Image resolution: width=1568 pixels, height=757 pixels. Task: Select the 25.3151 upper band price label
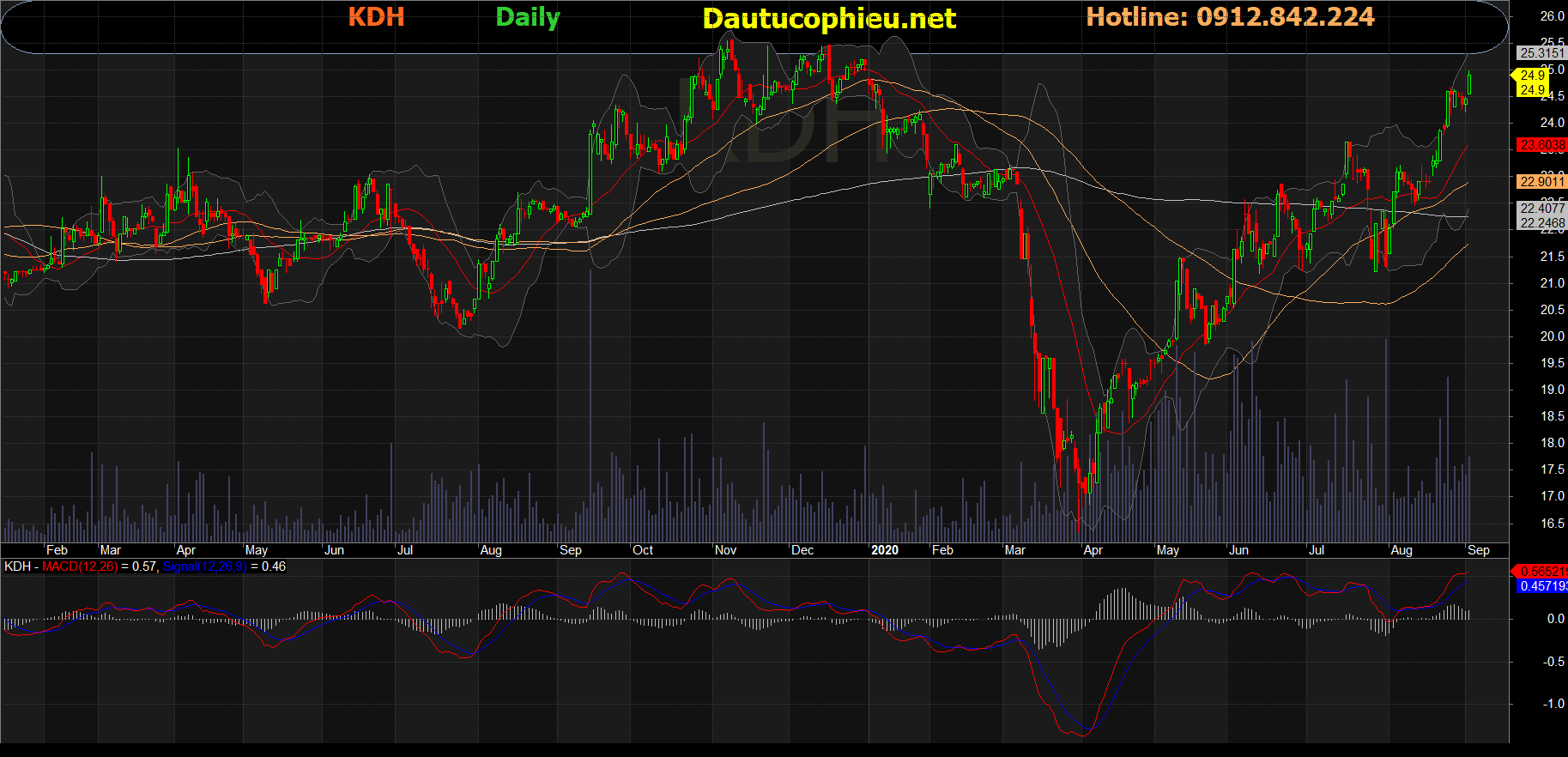1541,53
